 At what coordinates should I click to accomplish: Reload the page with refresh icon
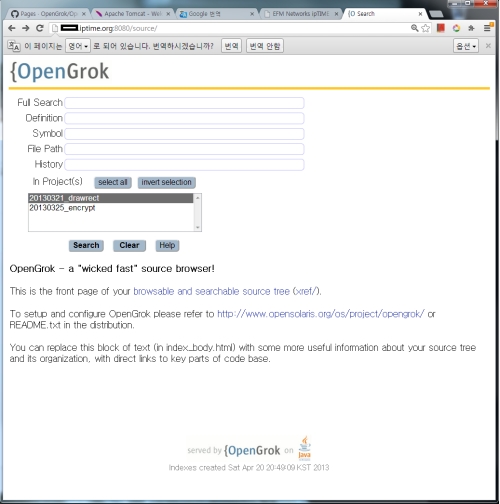click(x=40, y=28)
